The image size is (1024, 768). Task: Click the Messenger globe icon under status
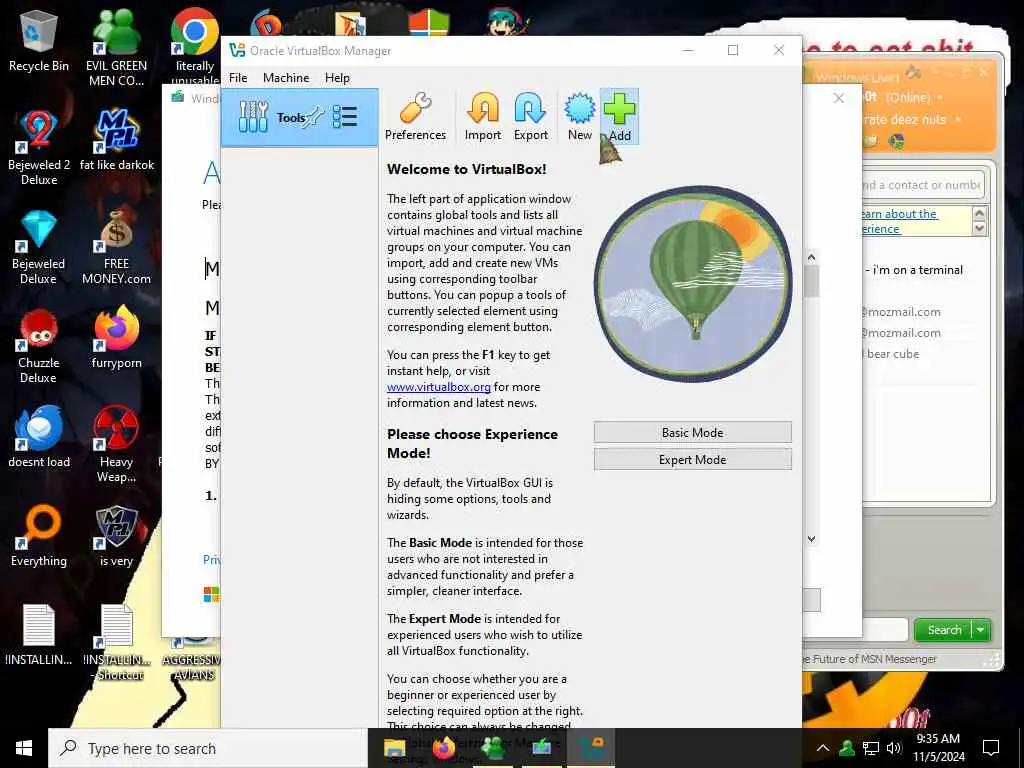point(897,141)
